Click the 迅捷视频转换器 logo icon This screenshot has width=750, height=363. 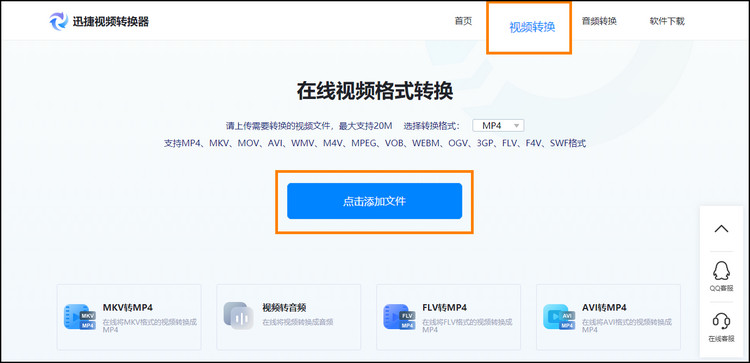point(58,22)
